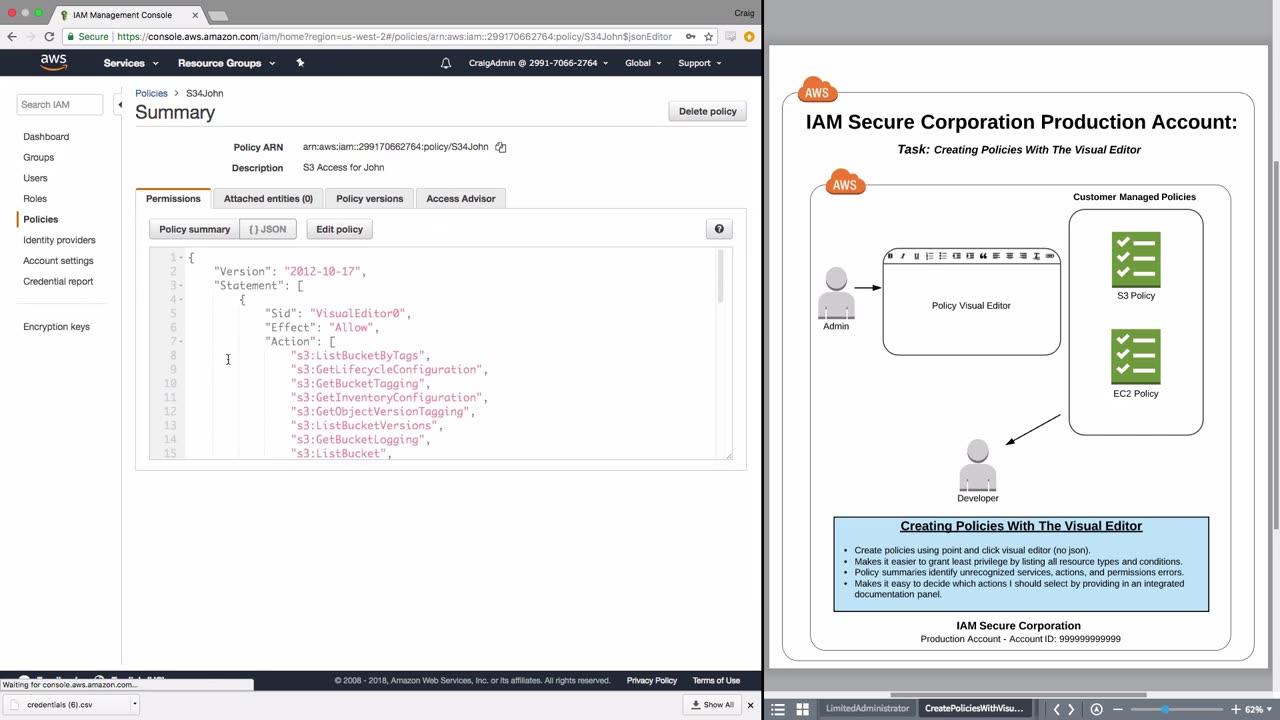The width and height of the screenshot is (1280, 720).
Task: Open the Policies breadcrumb link
Action: [152, 93]
